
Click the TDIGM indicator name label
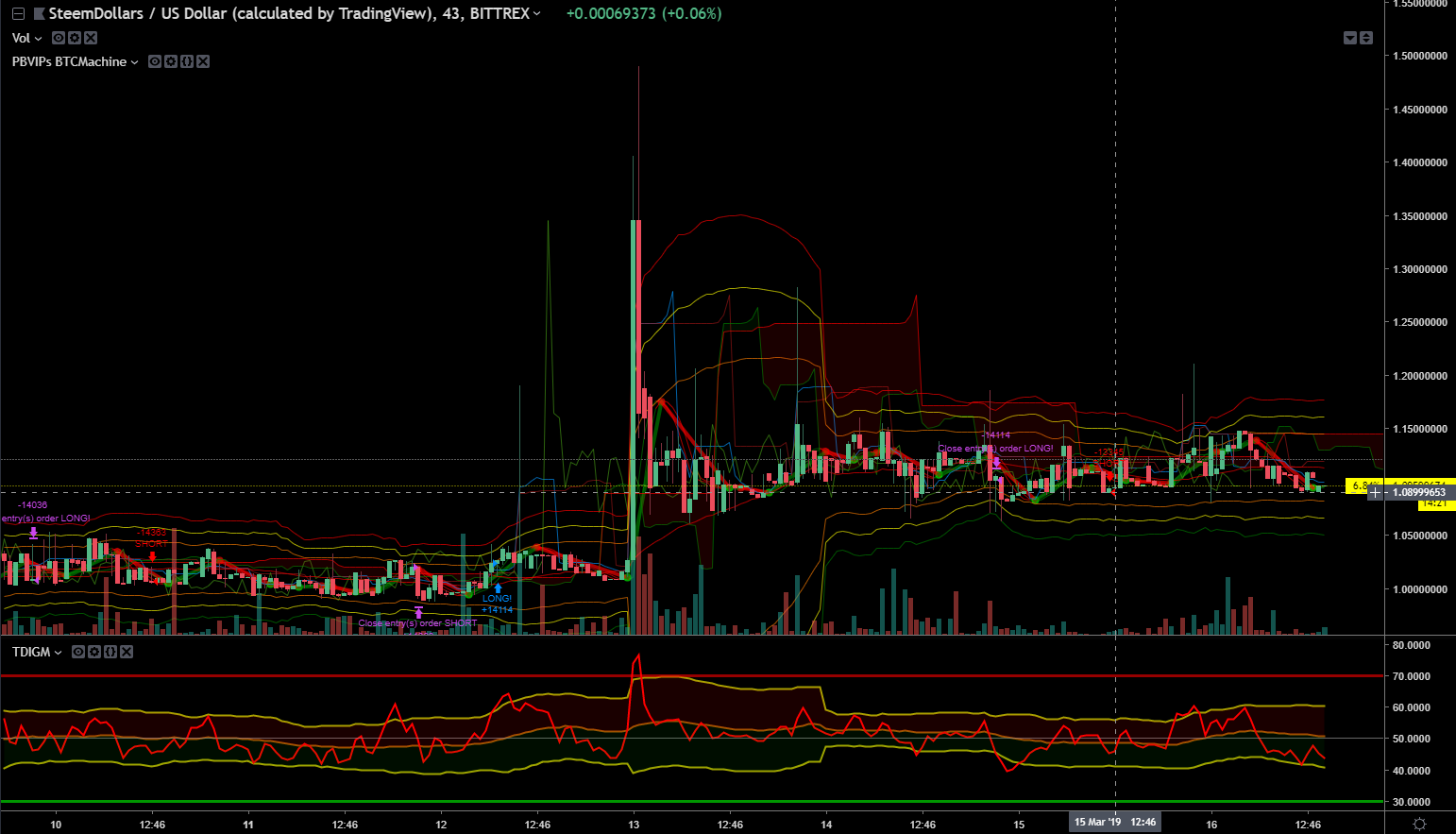31,652
